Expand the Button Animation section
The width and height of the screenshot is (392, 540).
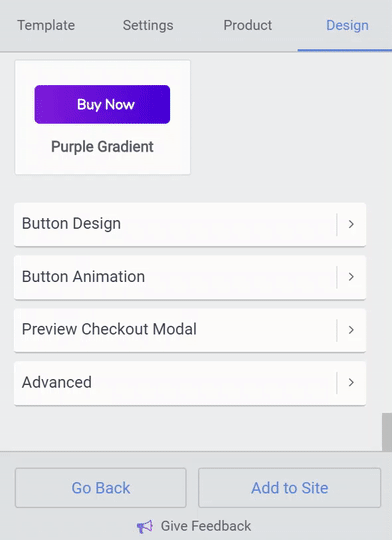click(x=190, y=277)
